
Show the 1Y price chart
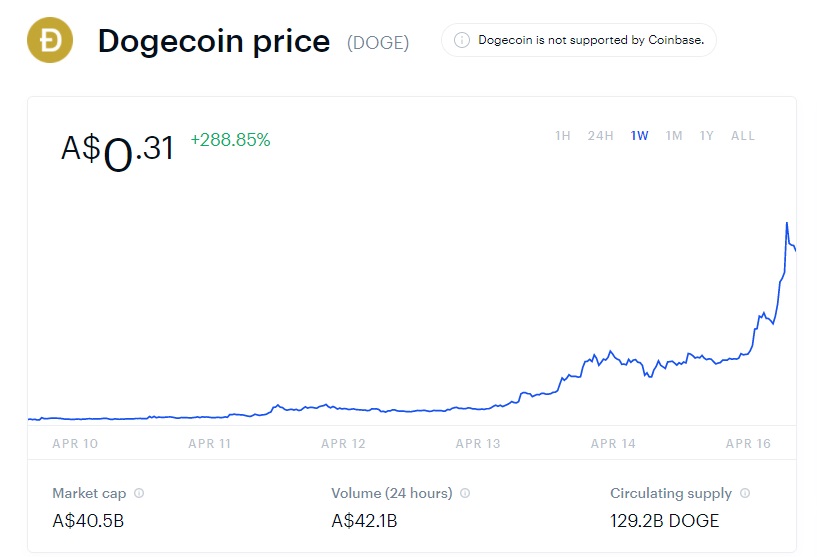pyautogui.click(x=707, y=136)
